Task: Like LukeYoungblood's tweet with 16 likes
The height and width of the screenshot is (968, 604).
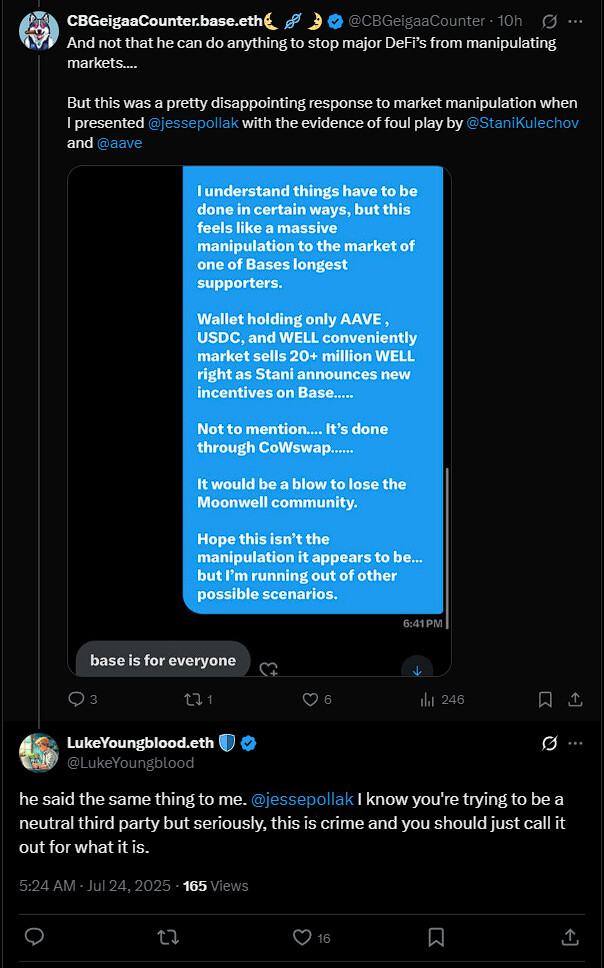Action: tap(303, 937)
